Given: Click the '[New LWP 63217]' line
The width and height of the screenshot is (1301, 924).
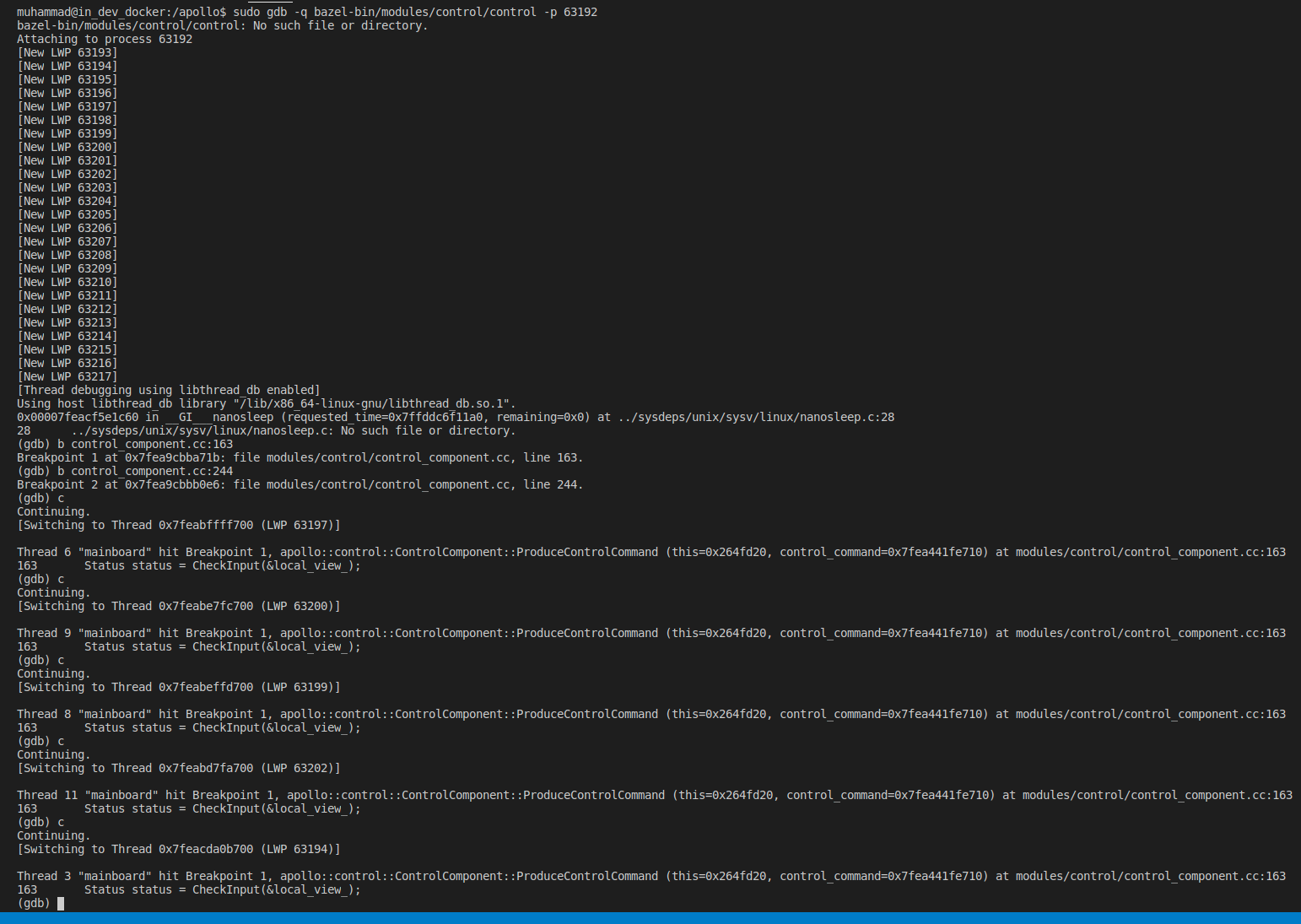Looking at the screenshot, I should 67,376.
